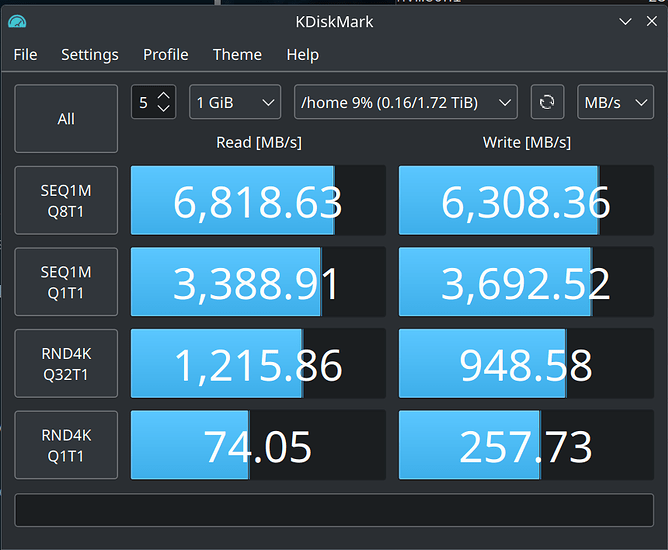
Task: Open the Profile menu
Action: [x=165, y=55]
